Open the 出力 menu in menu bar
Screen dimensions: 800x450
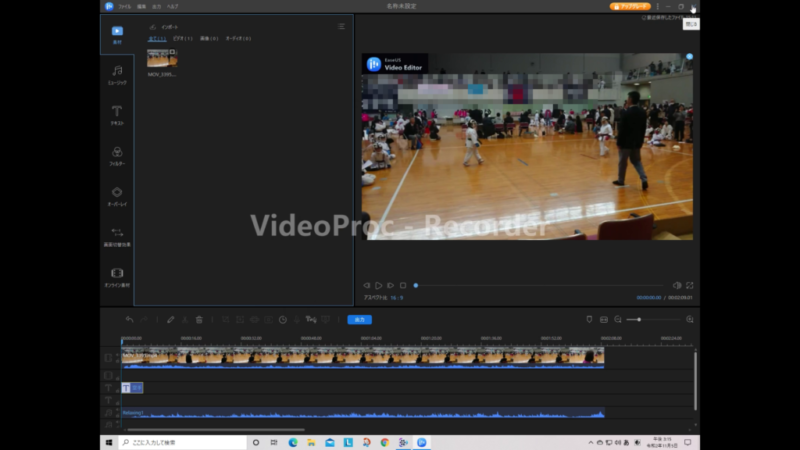[x=157, y=7]
